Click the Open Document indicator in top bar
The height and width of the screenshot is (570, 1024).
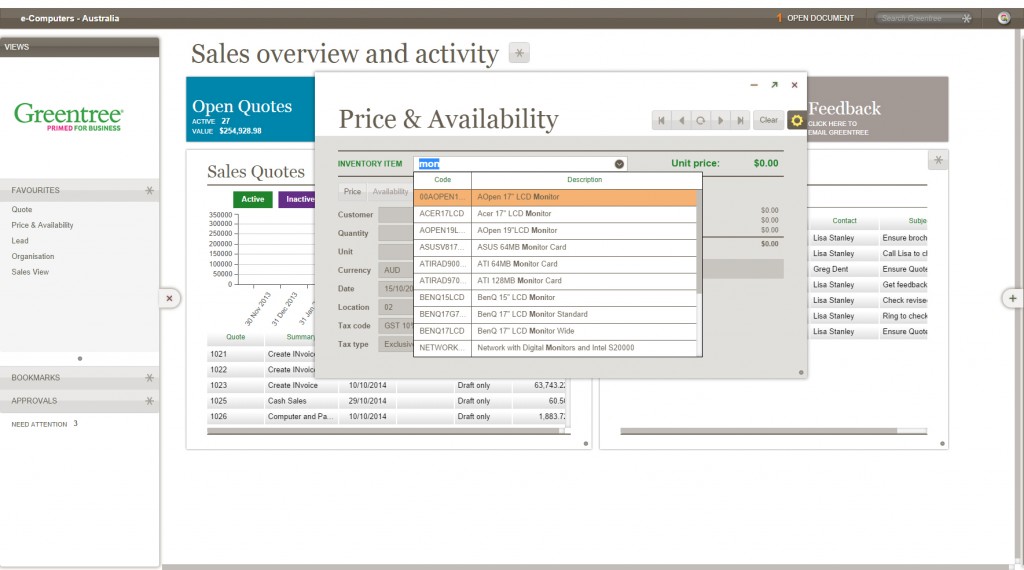click(x=815, y=18)
